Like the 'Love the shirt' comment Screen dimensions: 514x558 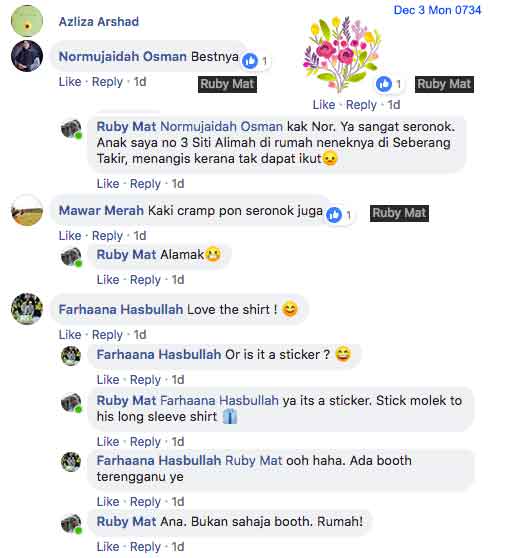(70, 335)
